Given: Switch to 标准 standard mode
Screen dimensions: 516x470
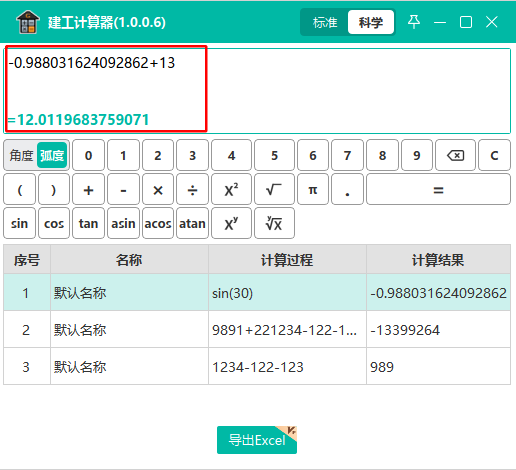Looking at the screenshot, I should pyautogui.click(x=325, y=22).
